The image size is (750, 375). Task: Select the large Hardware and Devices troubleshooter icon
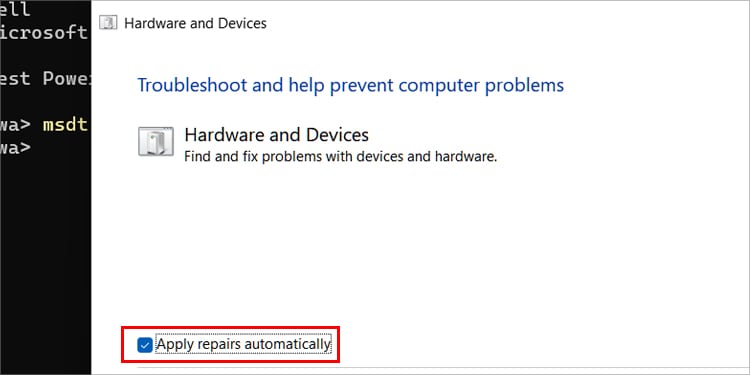tap(156, 142)
